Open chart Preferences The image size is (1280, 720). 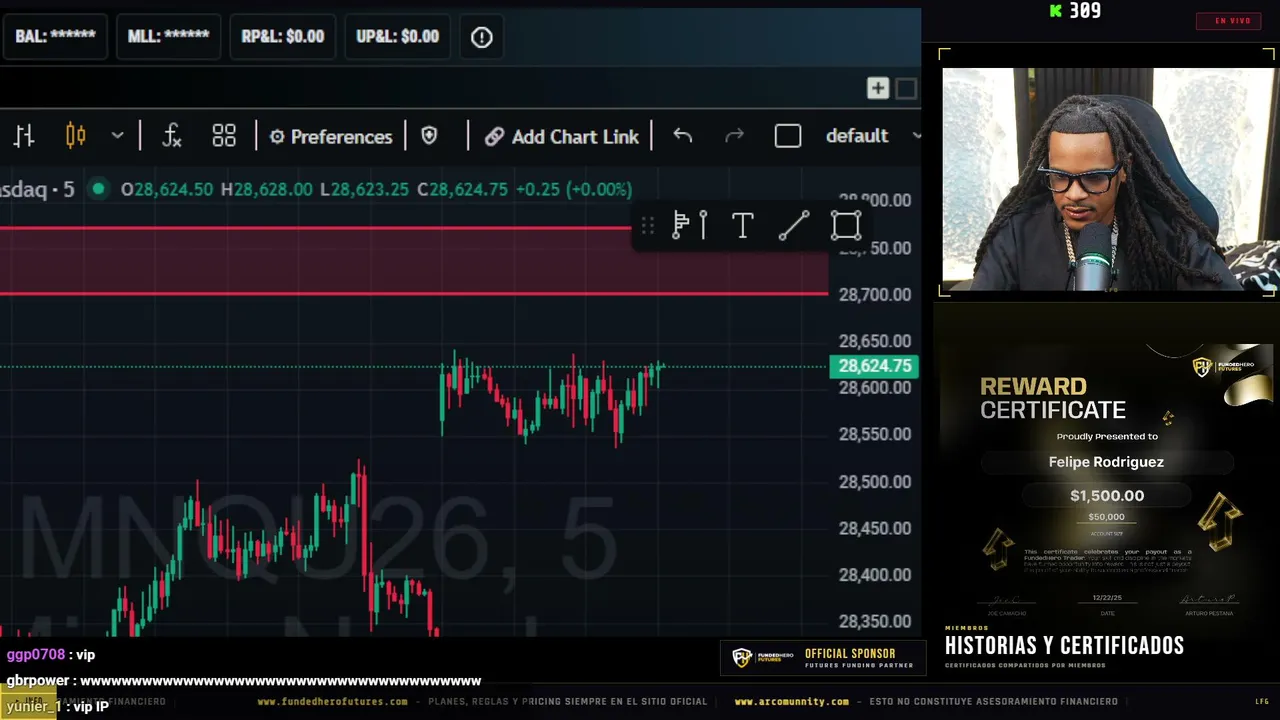(331, 137)
